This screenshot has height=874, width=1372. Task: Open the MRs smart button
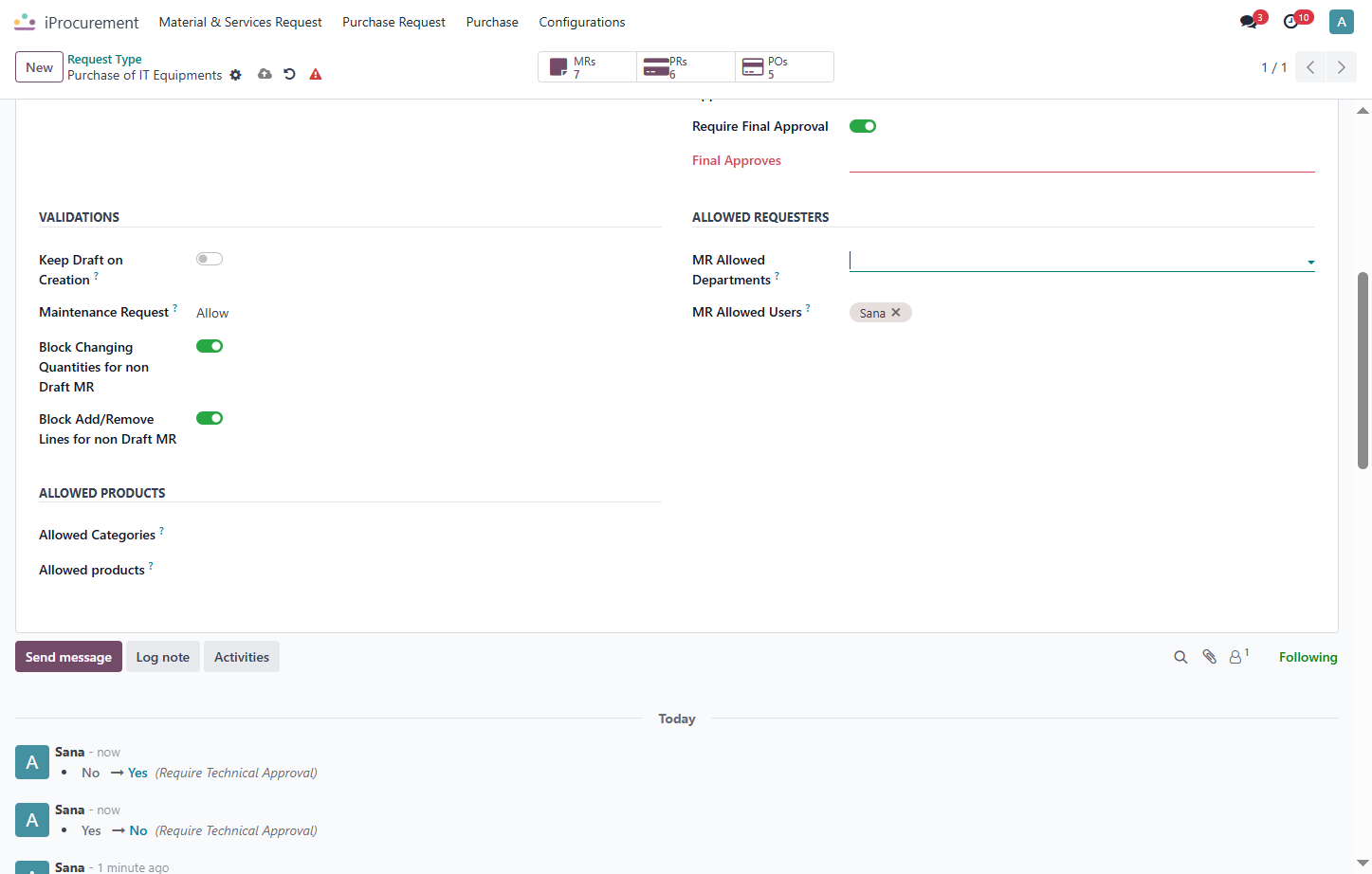[x=588, y=67]
